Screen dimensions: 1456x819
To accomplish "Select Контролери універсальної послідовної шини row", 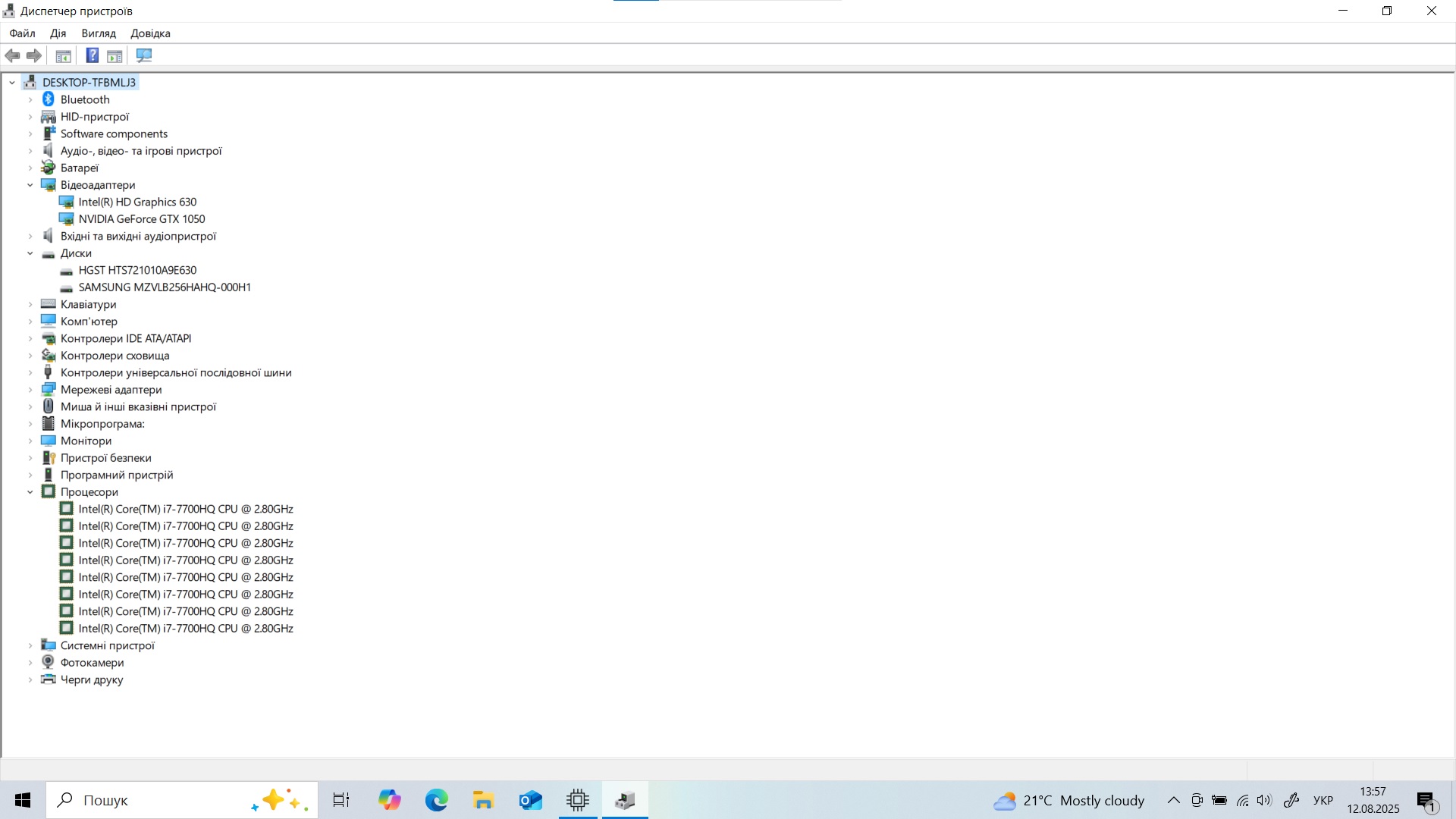I will (x=176, y=372).
